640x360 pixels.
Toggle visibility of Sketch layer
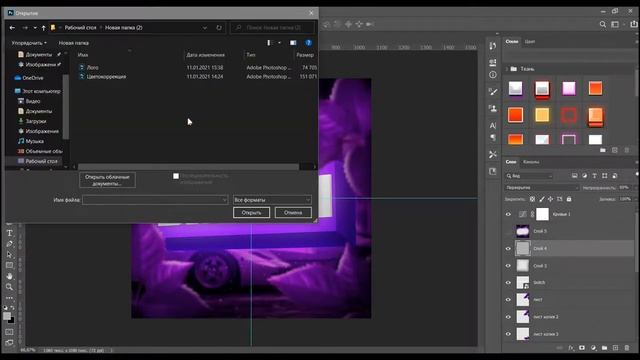(x=508, y=282)
